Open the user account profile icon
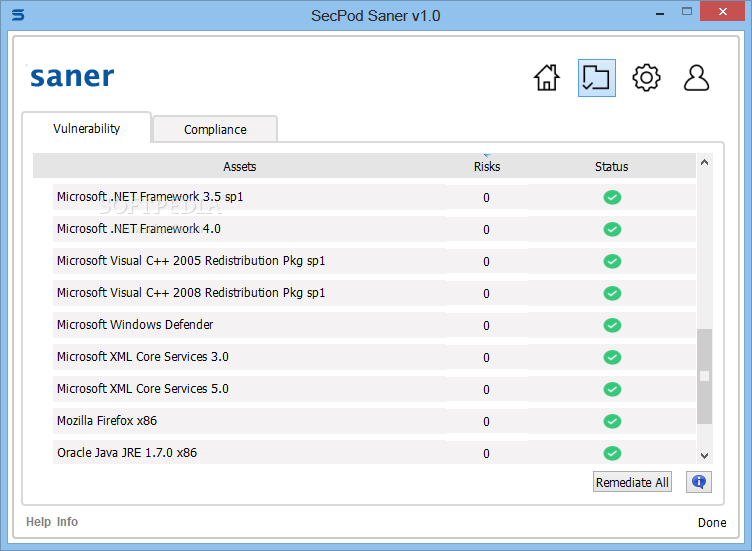This screenshot has width=752, height=551. (x=696, y=78)
